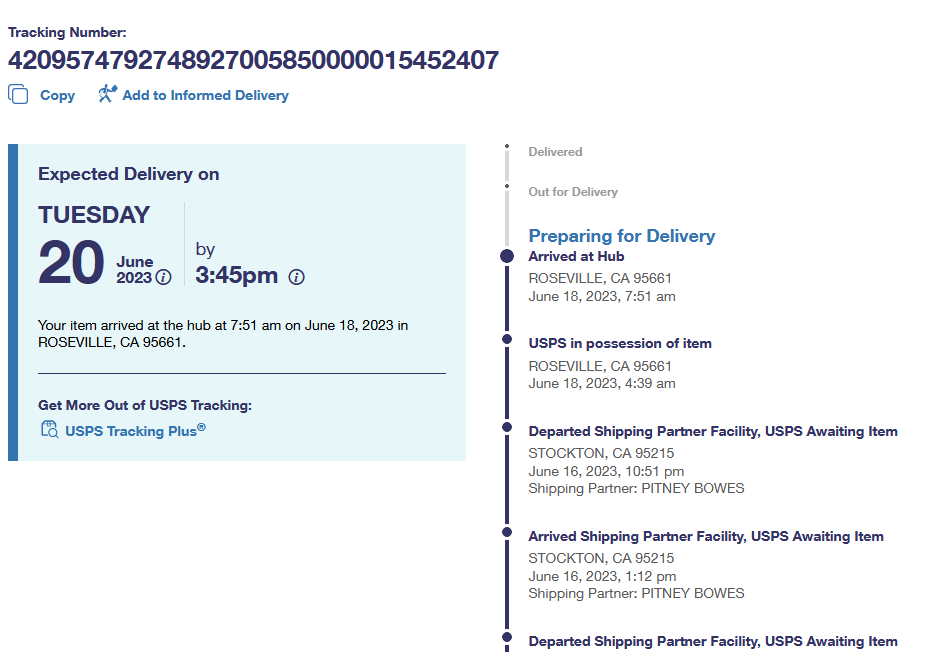Open the info icon next to 3:45pm
The height and width of the screenshot is (652, 932).
(296, 277)
